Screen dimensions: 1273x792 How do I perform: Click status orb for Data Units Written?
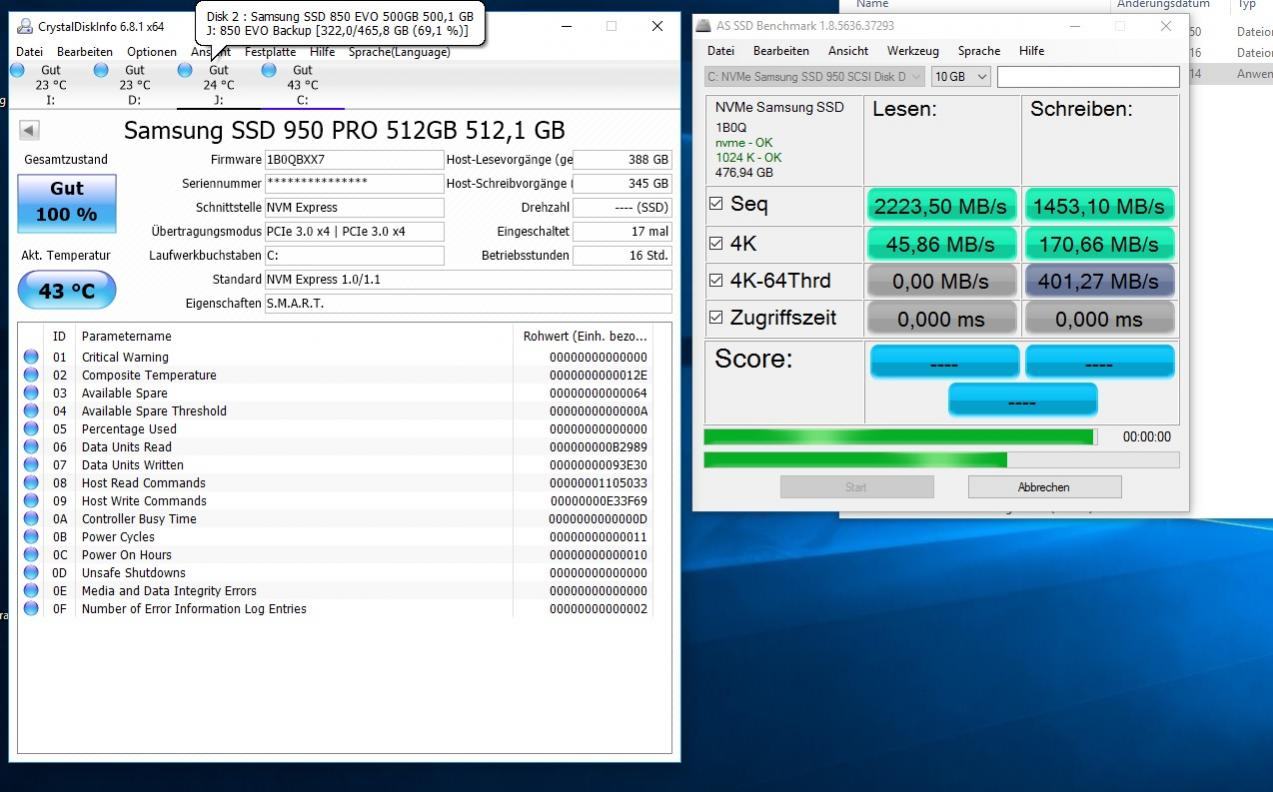pyautogui.click(x=31, y=465)
